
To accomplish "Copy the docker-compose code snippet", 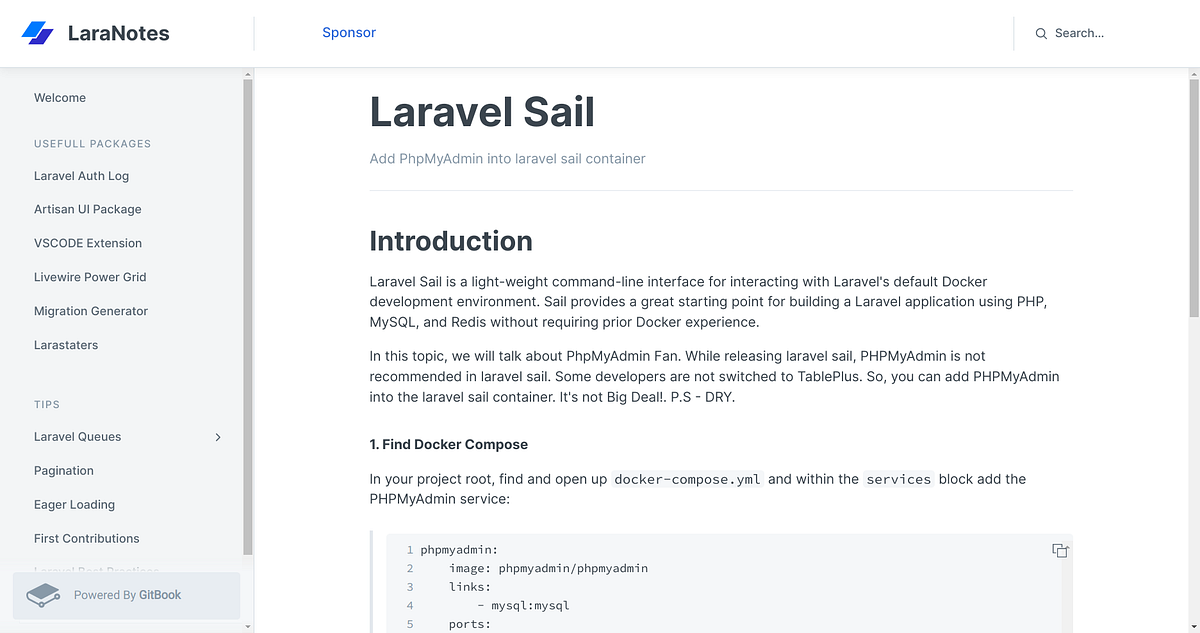I will 1059,550.
